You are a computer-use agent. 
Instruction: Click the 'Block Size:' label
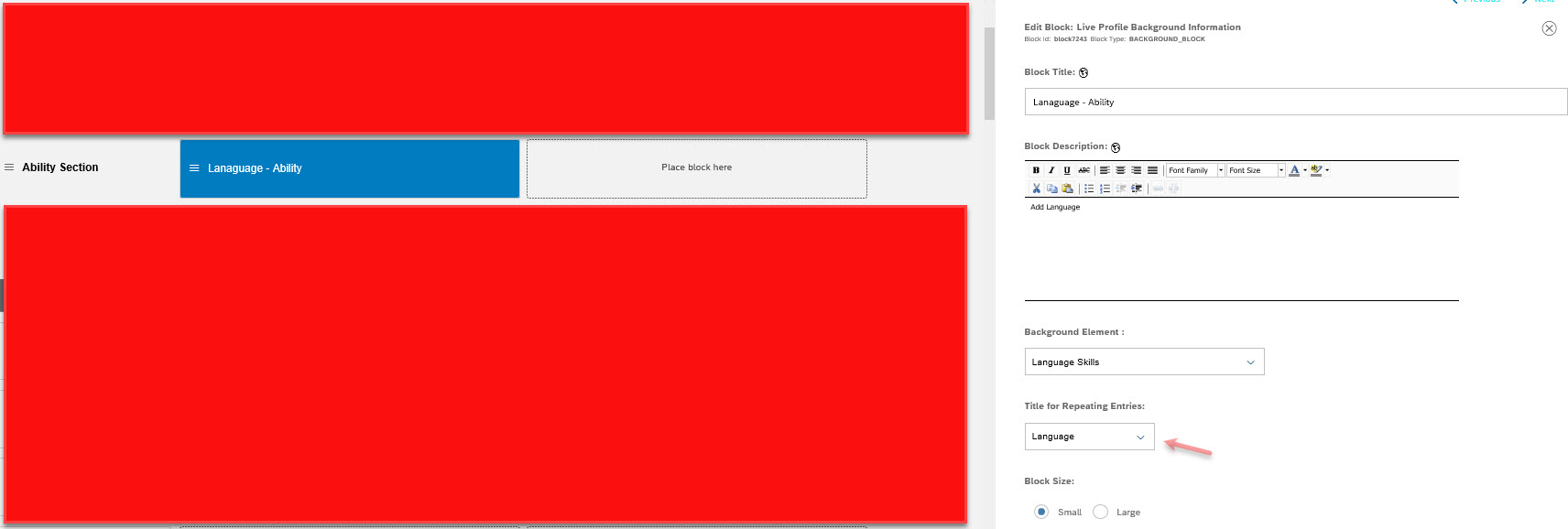click(1049, 481)
